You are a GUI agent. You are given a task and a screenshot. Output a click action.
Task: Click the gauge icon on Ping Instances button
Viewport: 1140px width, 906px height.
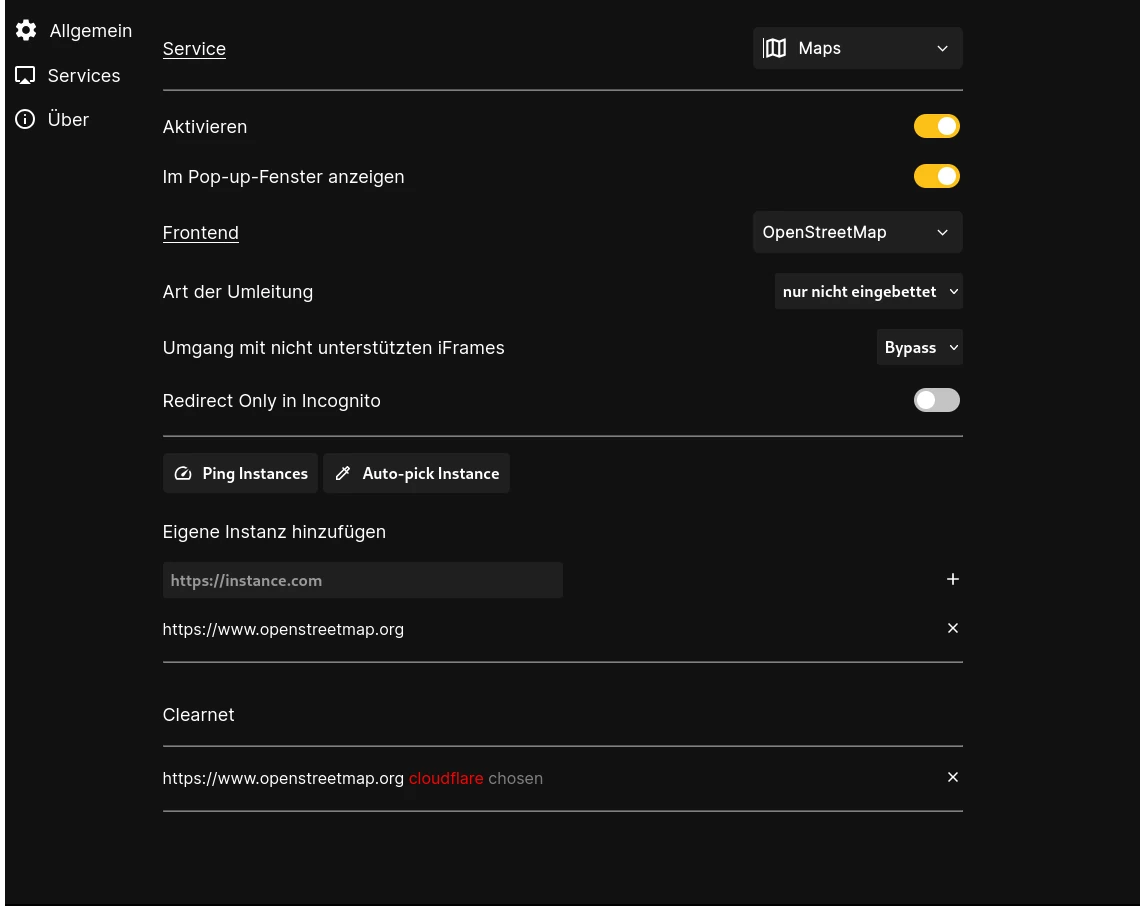point(183,473)
